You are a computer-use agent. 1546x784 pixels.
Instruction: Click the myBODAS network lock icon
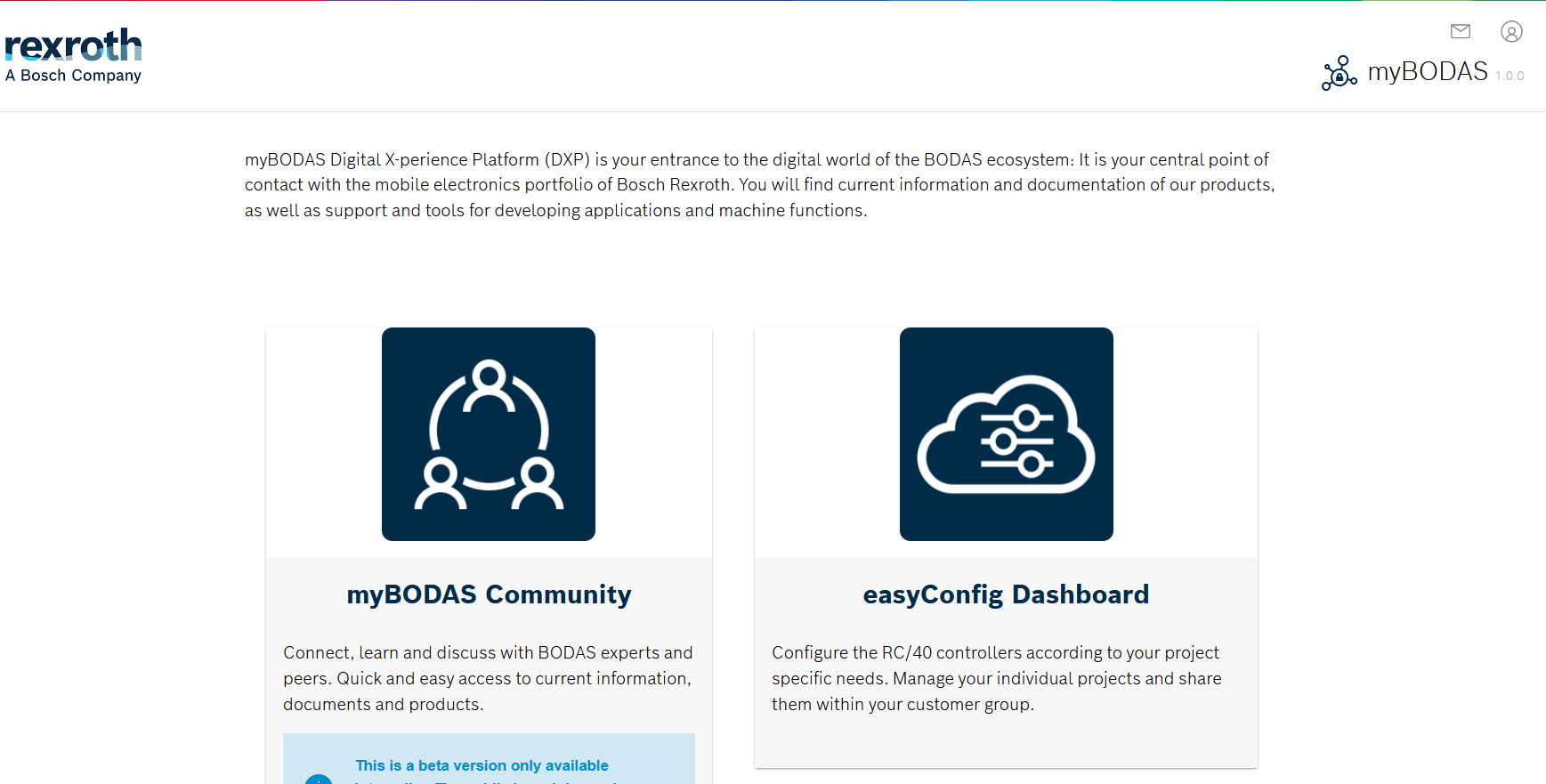click(x=1340, y=72)
